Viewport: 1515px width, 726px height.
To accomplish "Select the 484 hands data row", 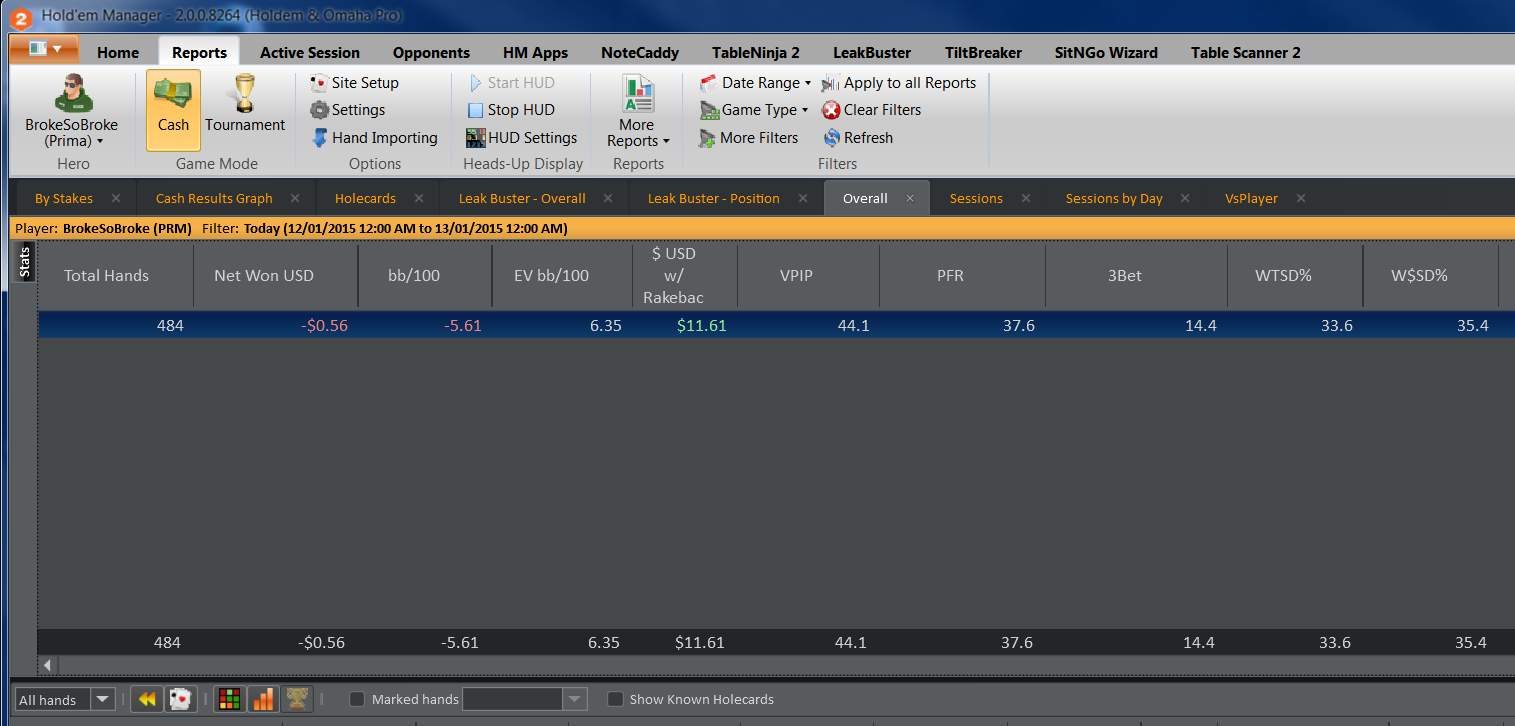I will coord(776,325).
